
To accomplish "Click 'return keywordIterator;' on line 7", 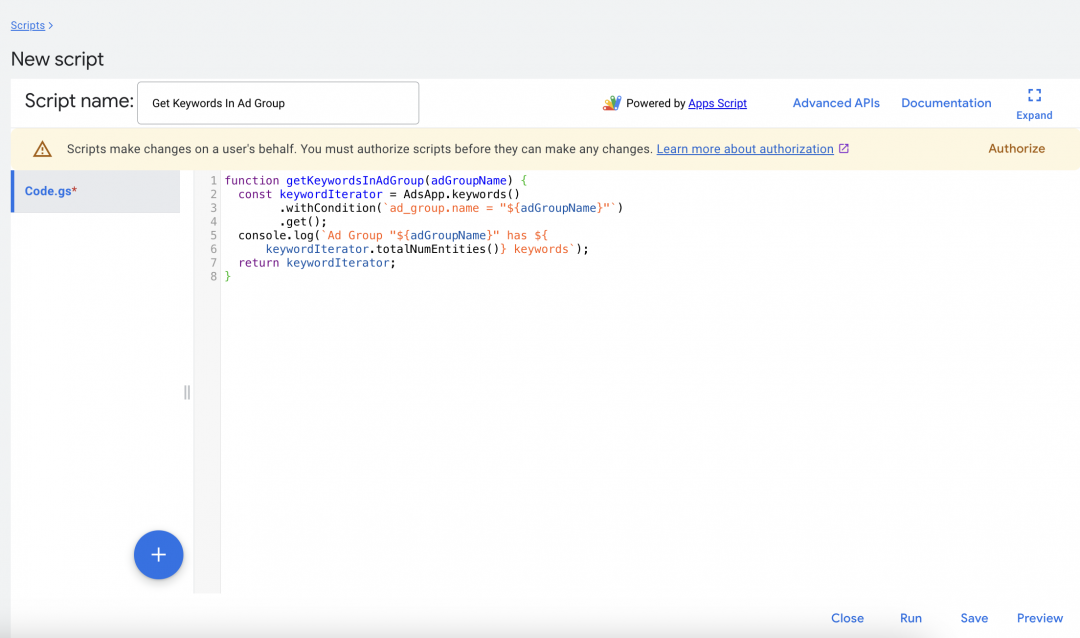I will pos(317,263).
